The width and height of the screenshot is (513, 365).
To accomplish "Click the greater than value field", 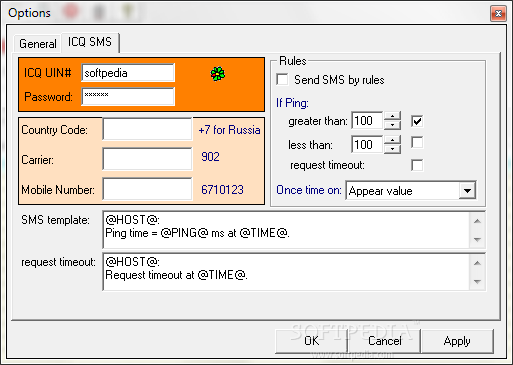I will point(367,121).
